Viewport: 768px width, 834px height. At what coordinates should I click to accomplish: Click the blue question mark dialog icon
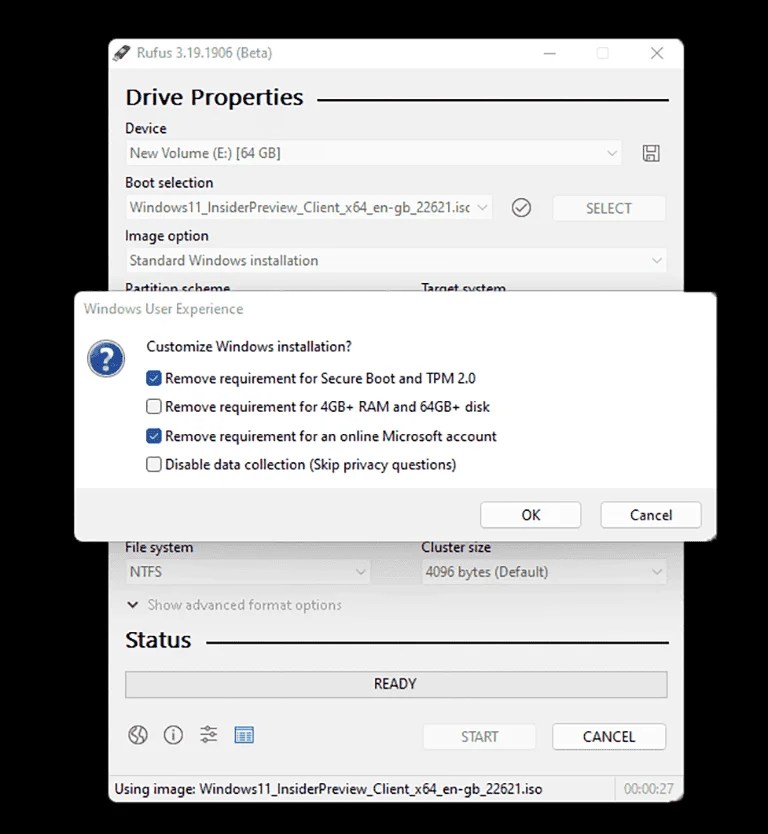pos(106,358)
